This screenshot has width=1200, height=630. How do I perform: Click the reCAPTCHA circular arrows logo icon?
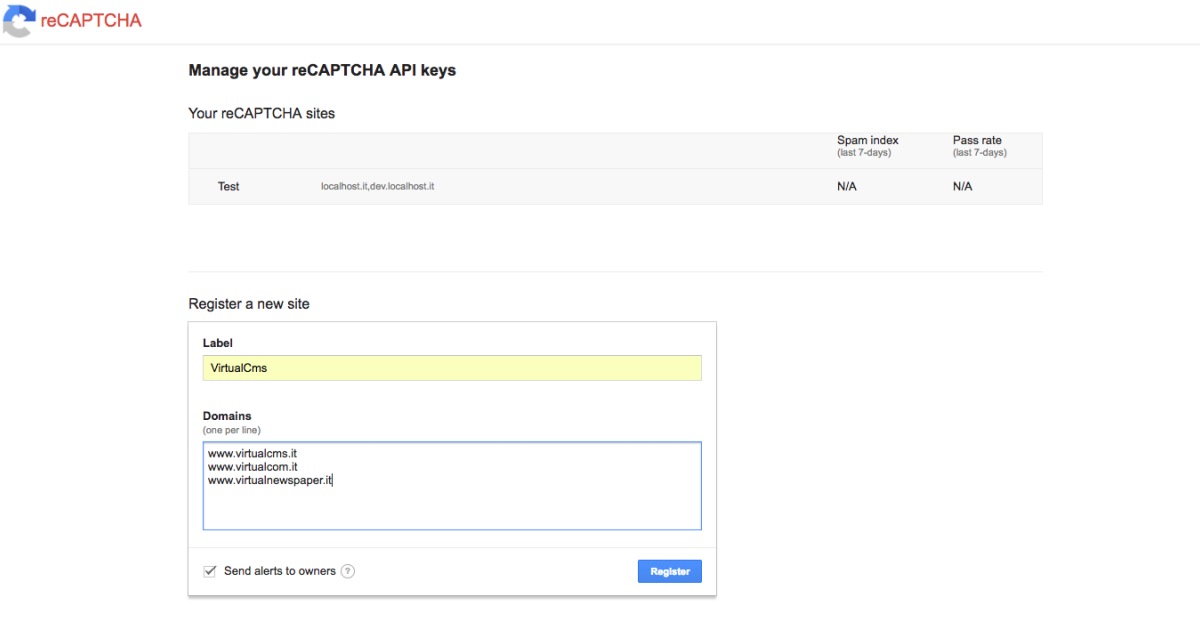point(19,21)
